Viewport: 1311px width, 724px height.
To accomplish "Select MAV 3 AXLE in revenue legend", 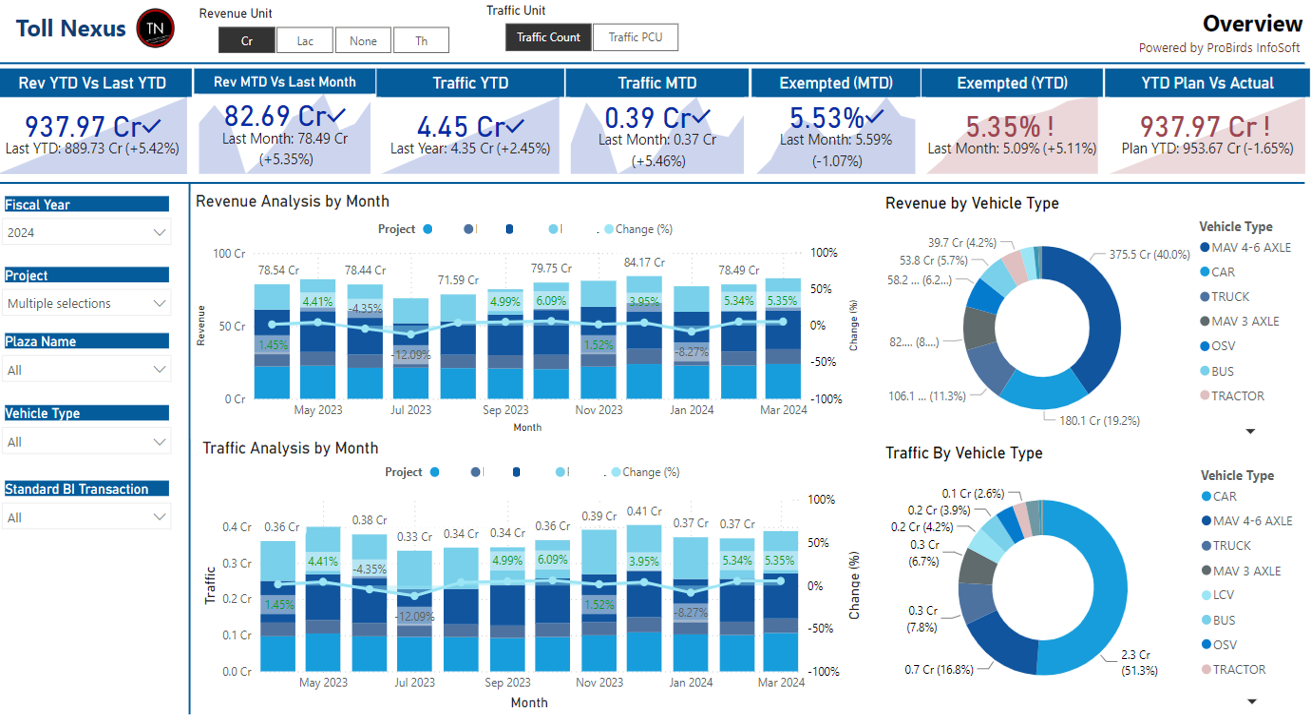I will coord(1239,322).
